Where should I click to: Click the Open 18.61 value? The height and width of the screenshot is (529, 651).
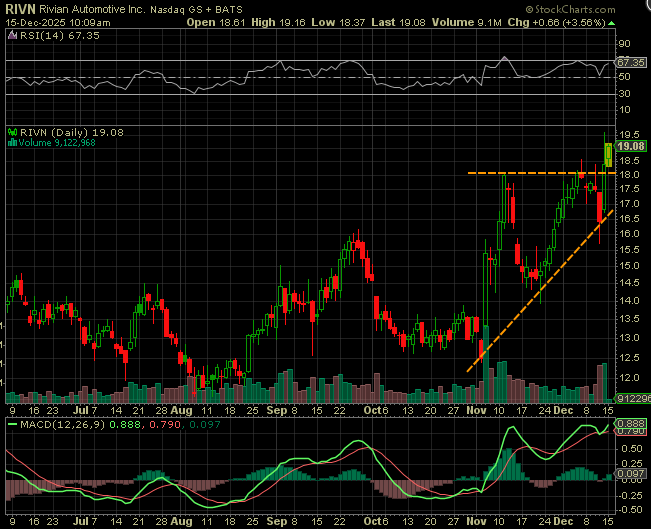click(216, 22)
